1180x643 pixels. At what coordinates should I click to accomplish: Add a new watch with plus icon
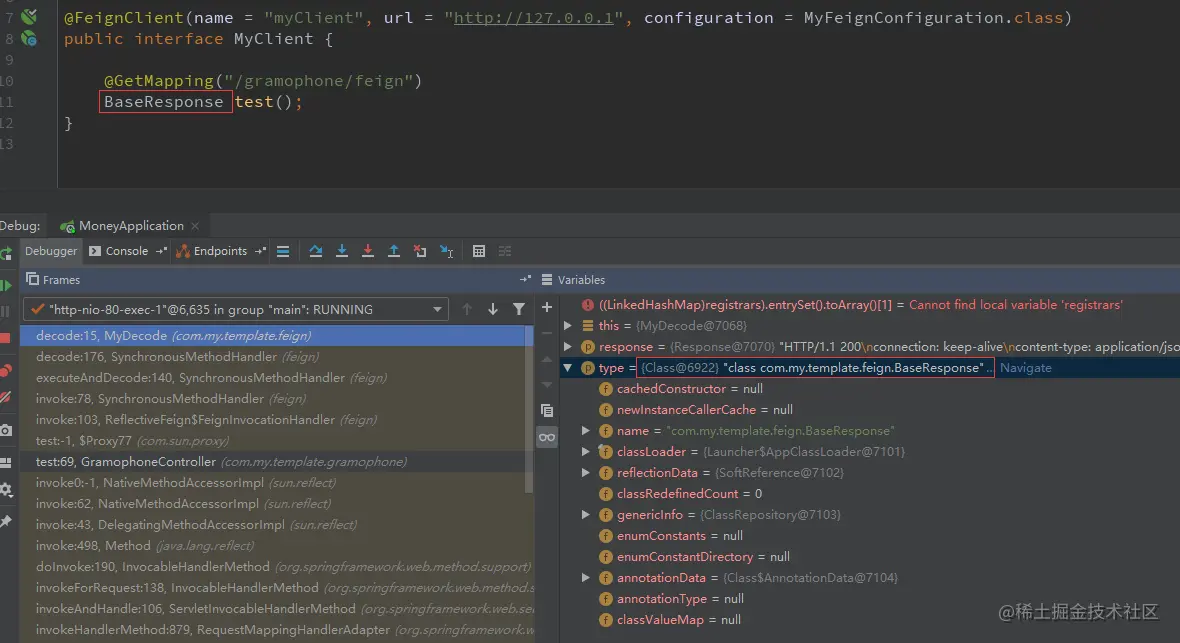[547, 307]
